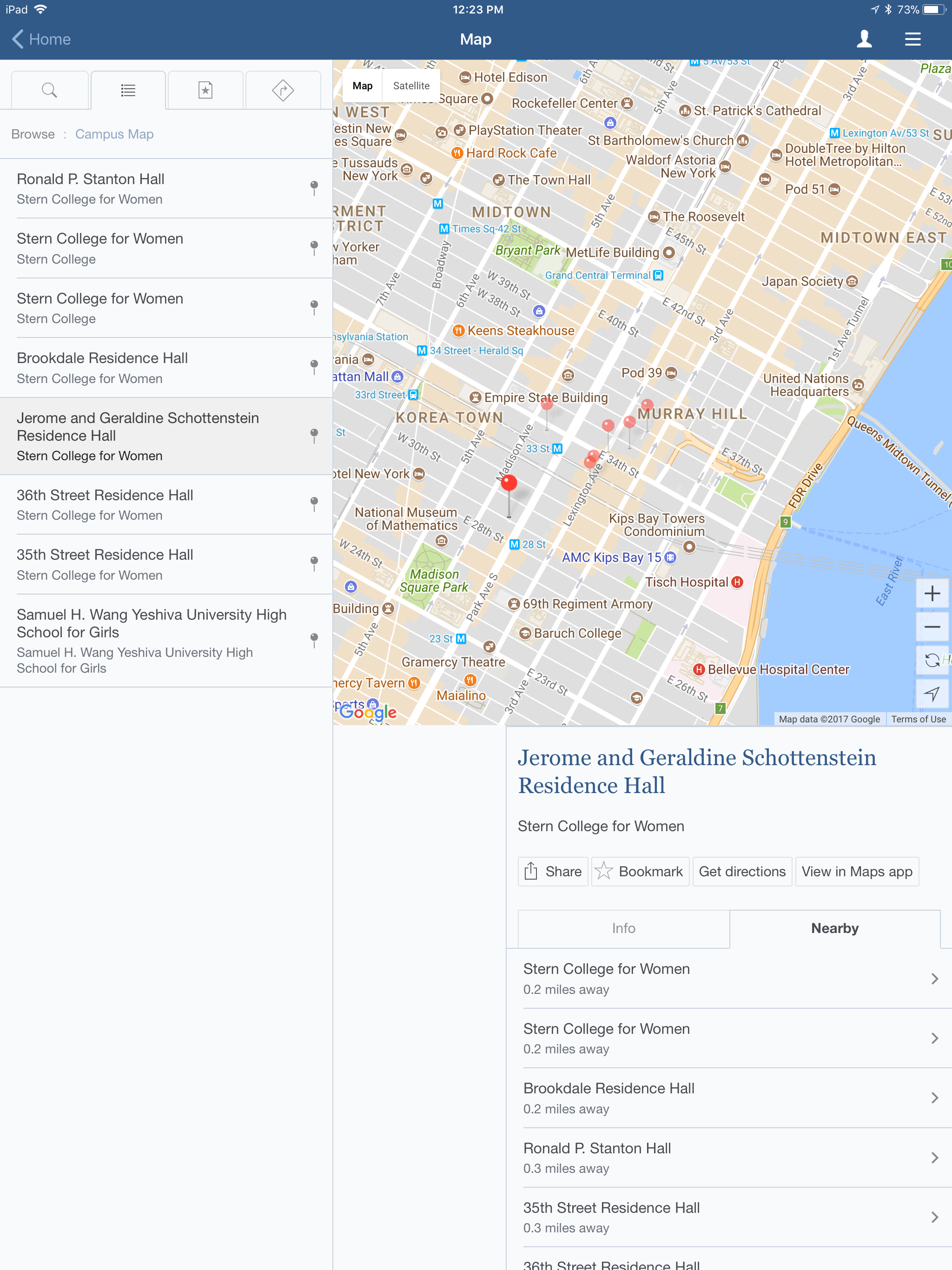Screen dimensions: 952x1270
Task: Get directions to this location
Action: click(x=742, y=872)
